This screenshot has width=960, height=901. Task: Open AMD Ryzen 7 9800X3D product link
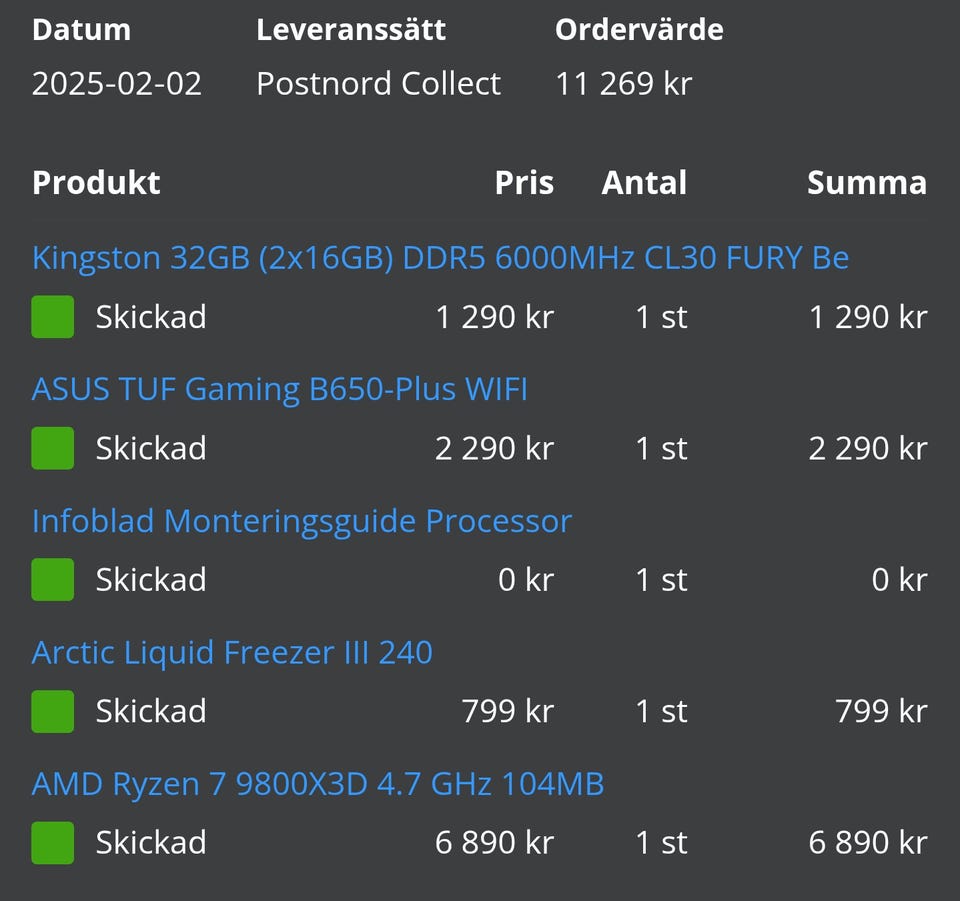[317, 784]
